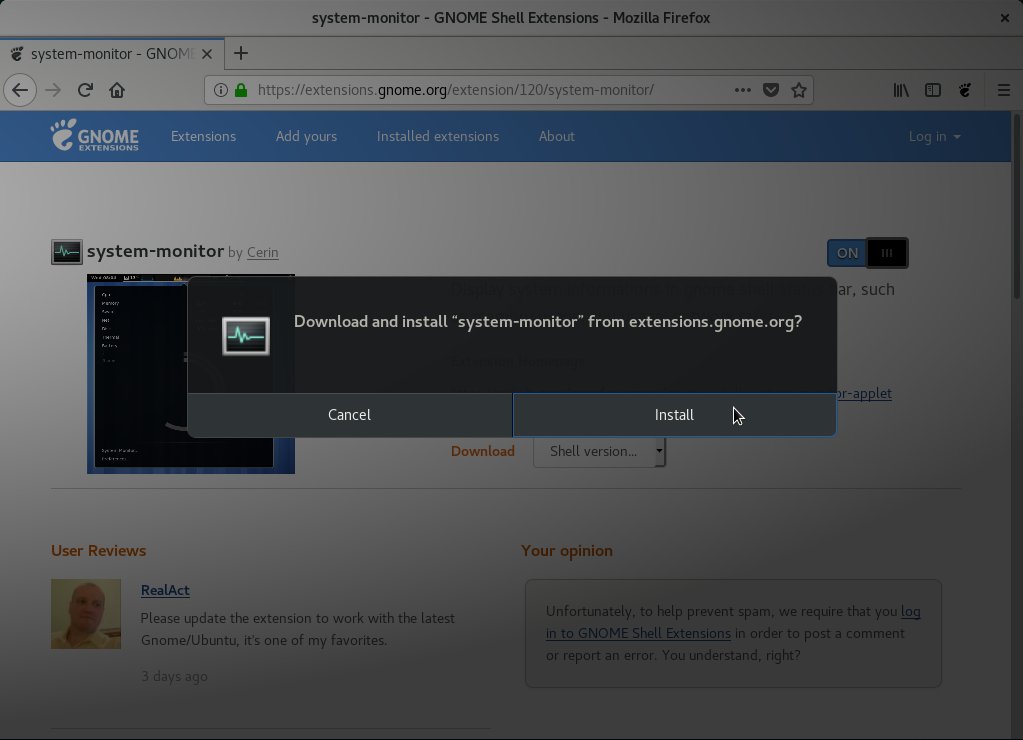This screenshot has width=1023, height=740.
Task: Bookmark the page using the star icon
Action: 798,90
